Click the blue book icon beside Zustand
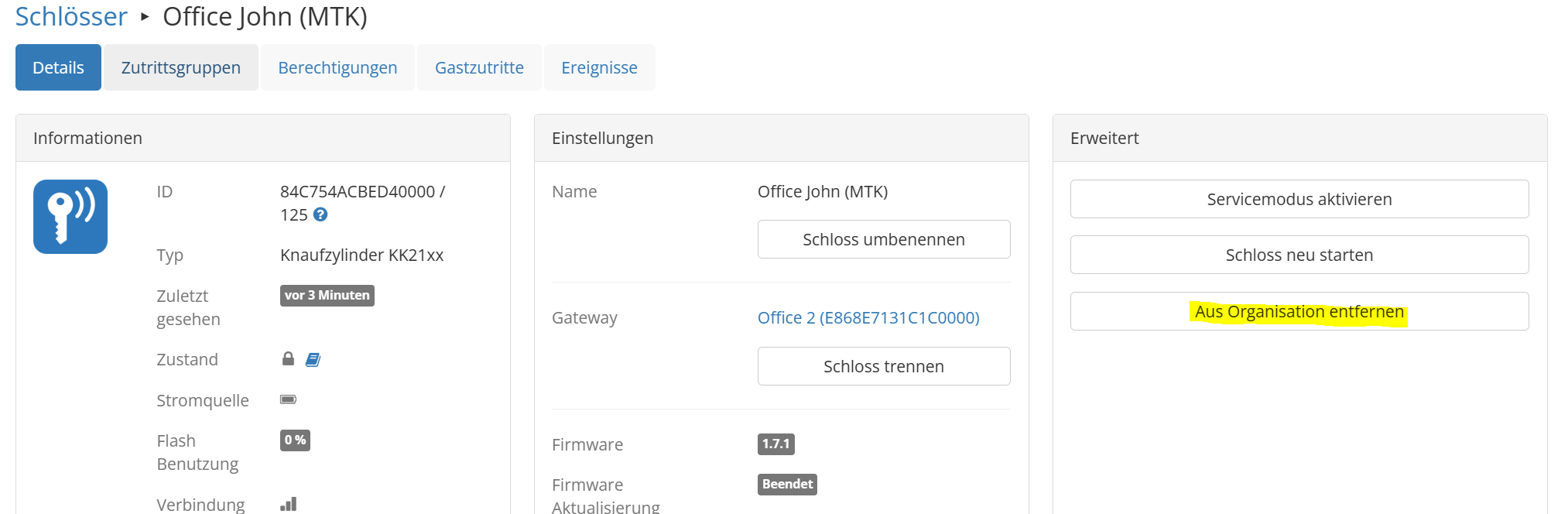This screenshot has width=1568, height=514. [313, 359]
